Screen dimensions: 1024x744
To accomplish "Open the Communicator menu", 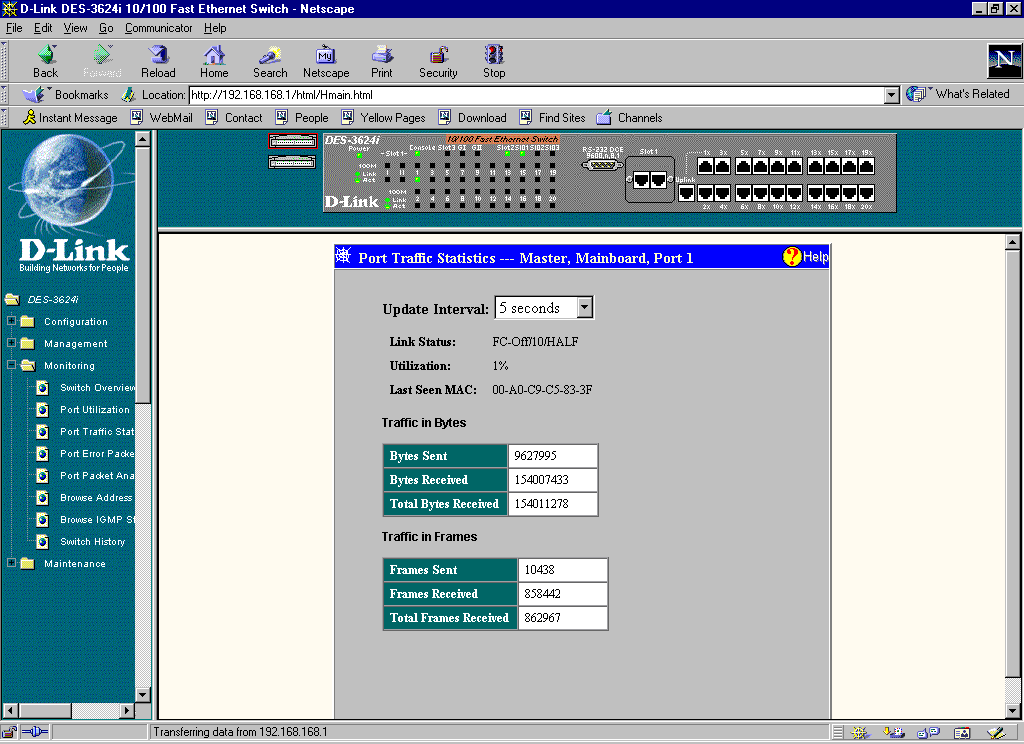I will pyautogui.click(x=158, y=28).
